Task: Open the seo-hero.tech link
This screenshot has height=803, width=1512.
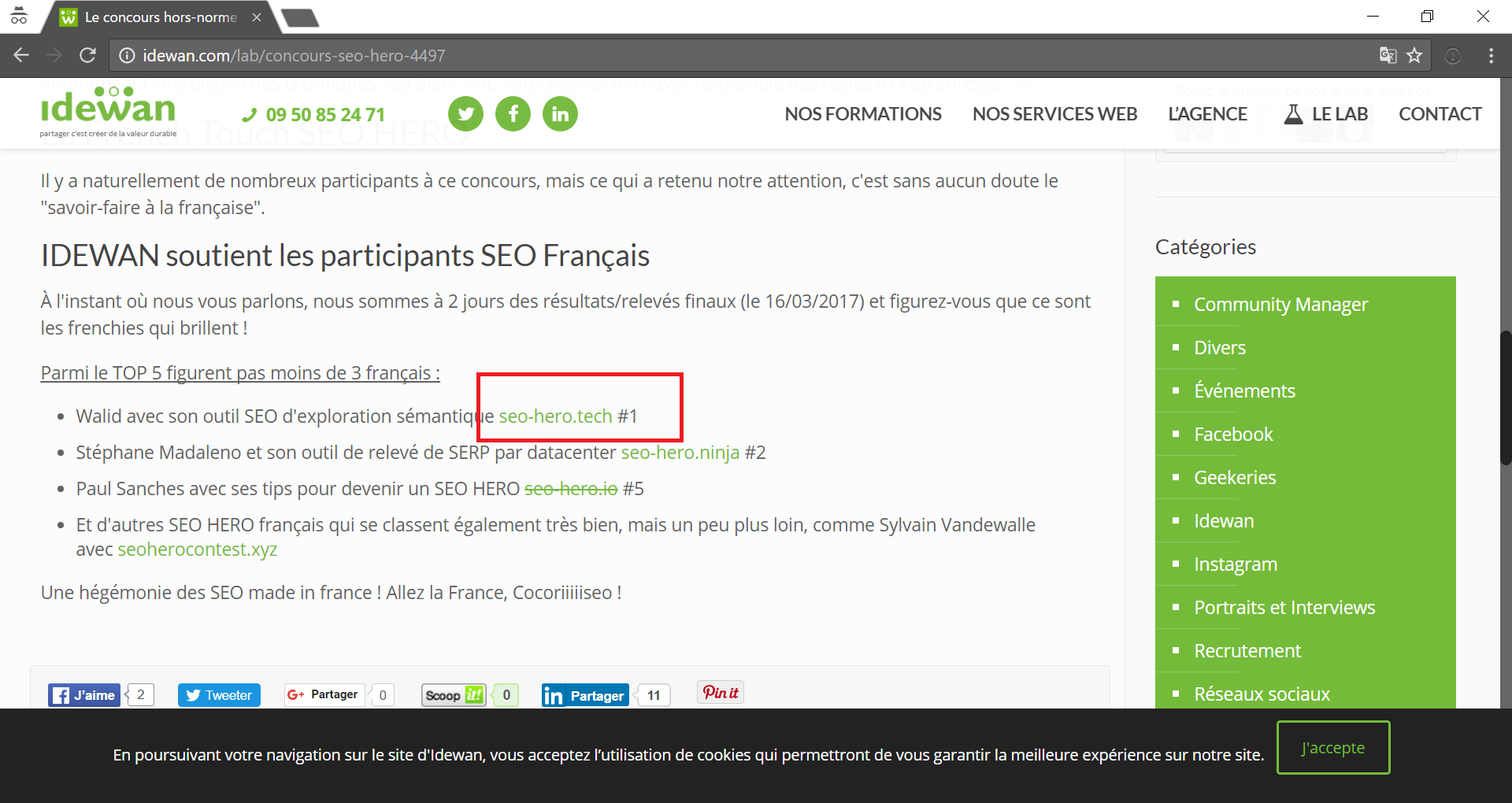Action: 555,416
